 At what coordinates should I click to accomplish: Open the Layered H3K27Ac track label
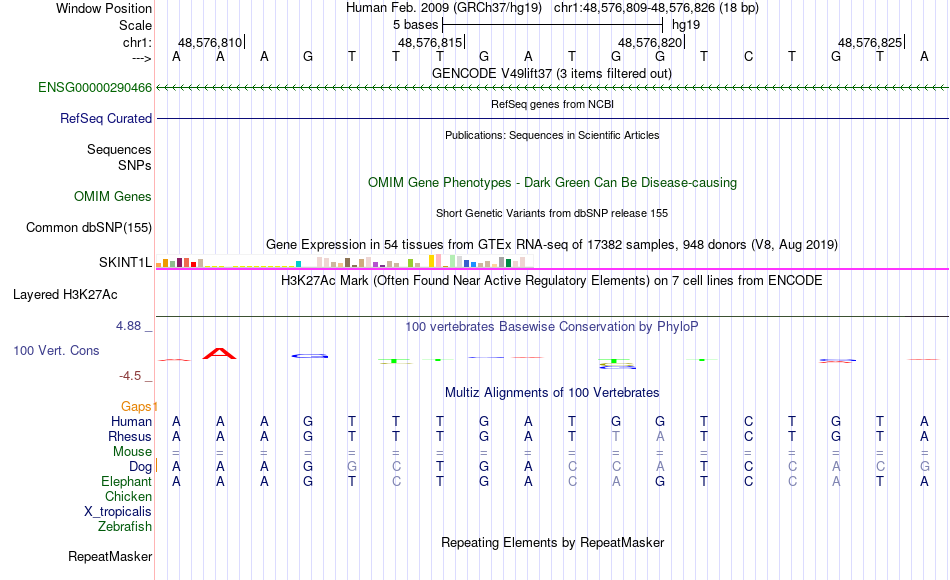click(65, 295)
